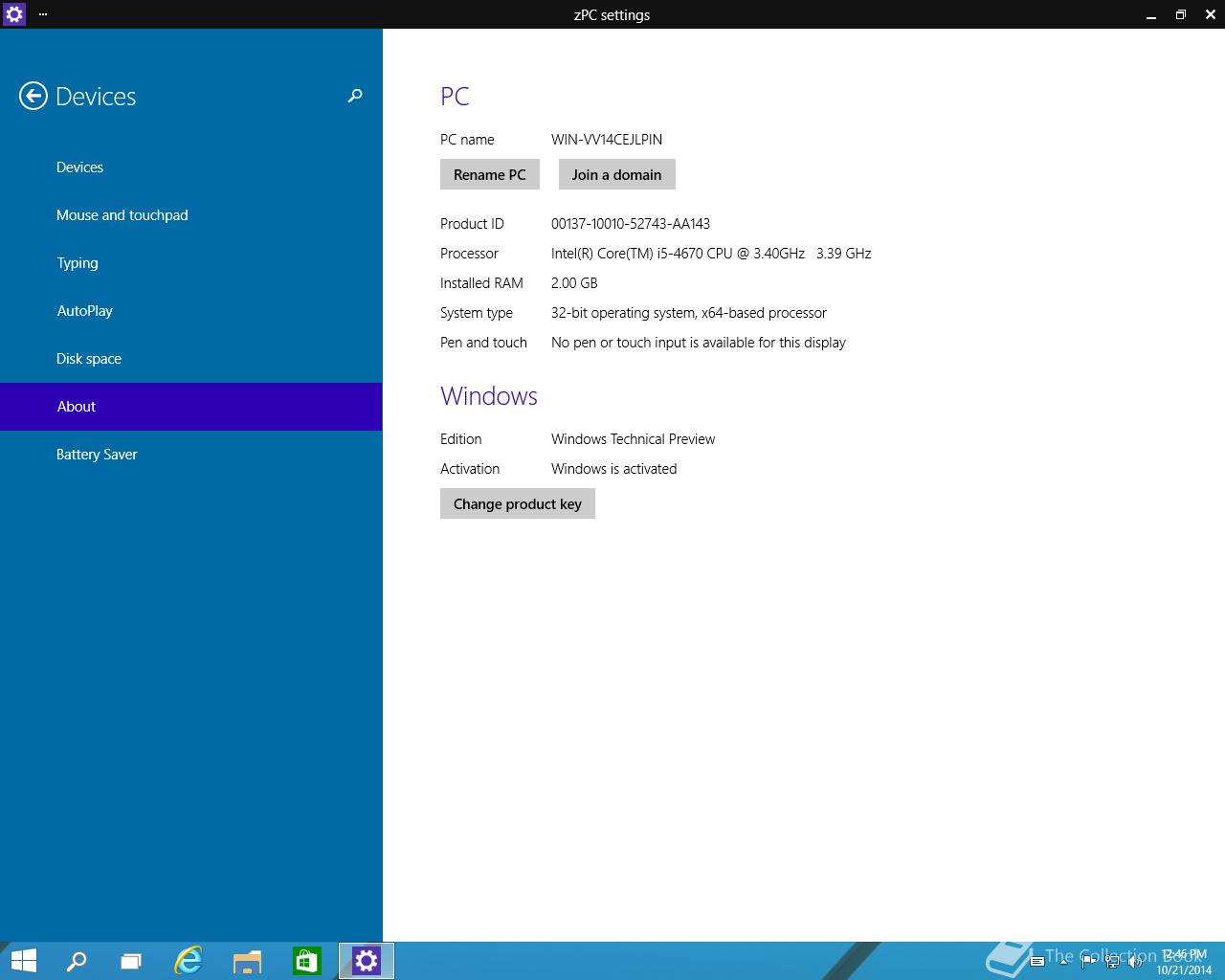Click the Intel Core i5-4670 processor text
This screenshot has height=980, width=1225.
click(711, 254)
